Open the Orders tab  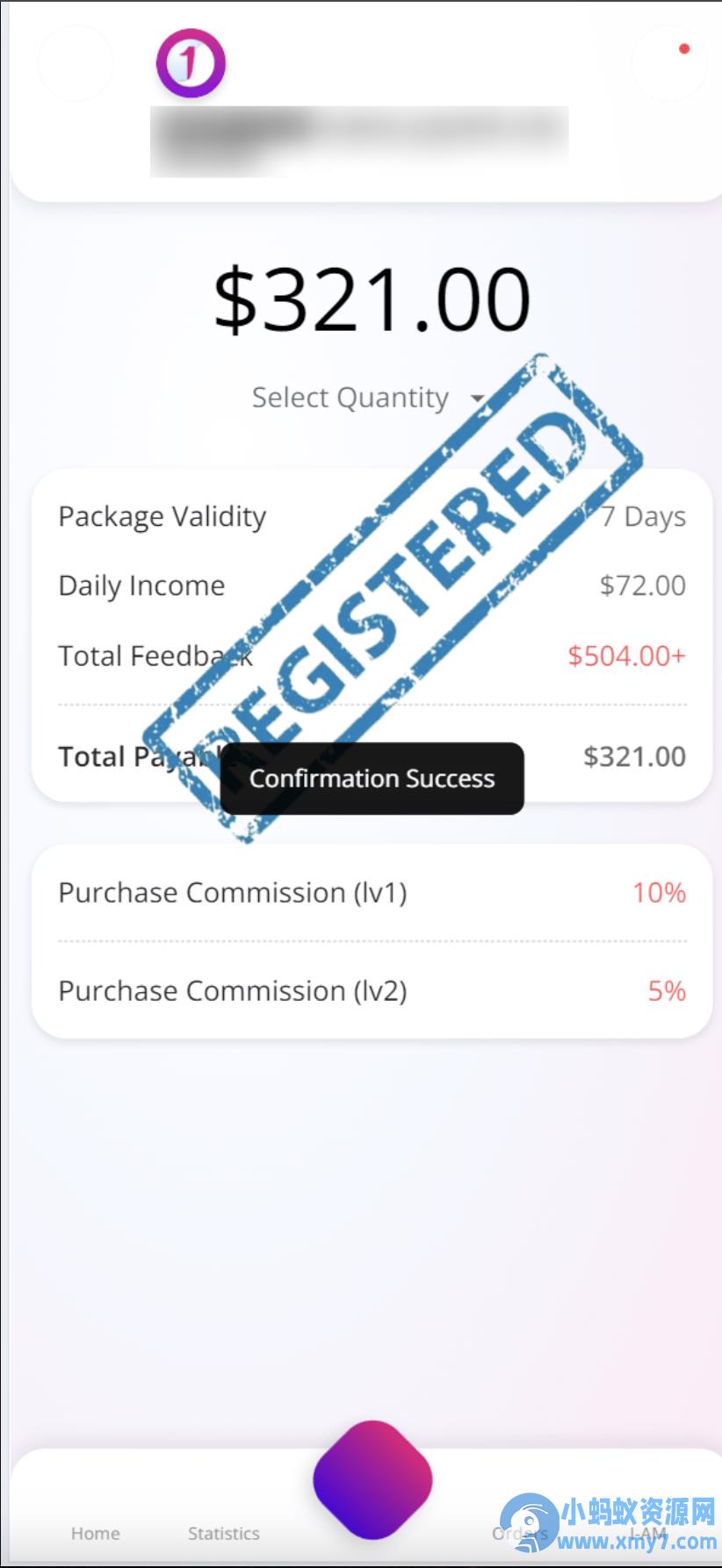[520, 1533]
